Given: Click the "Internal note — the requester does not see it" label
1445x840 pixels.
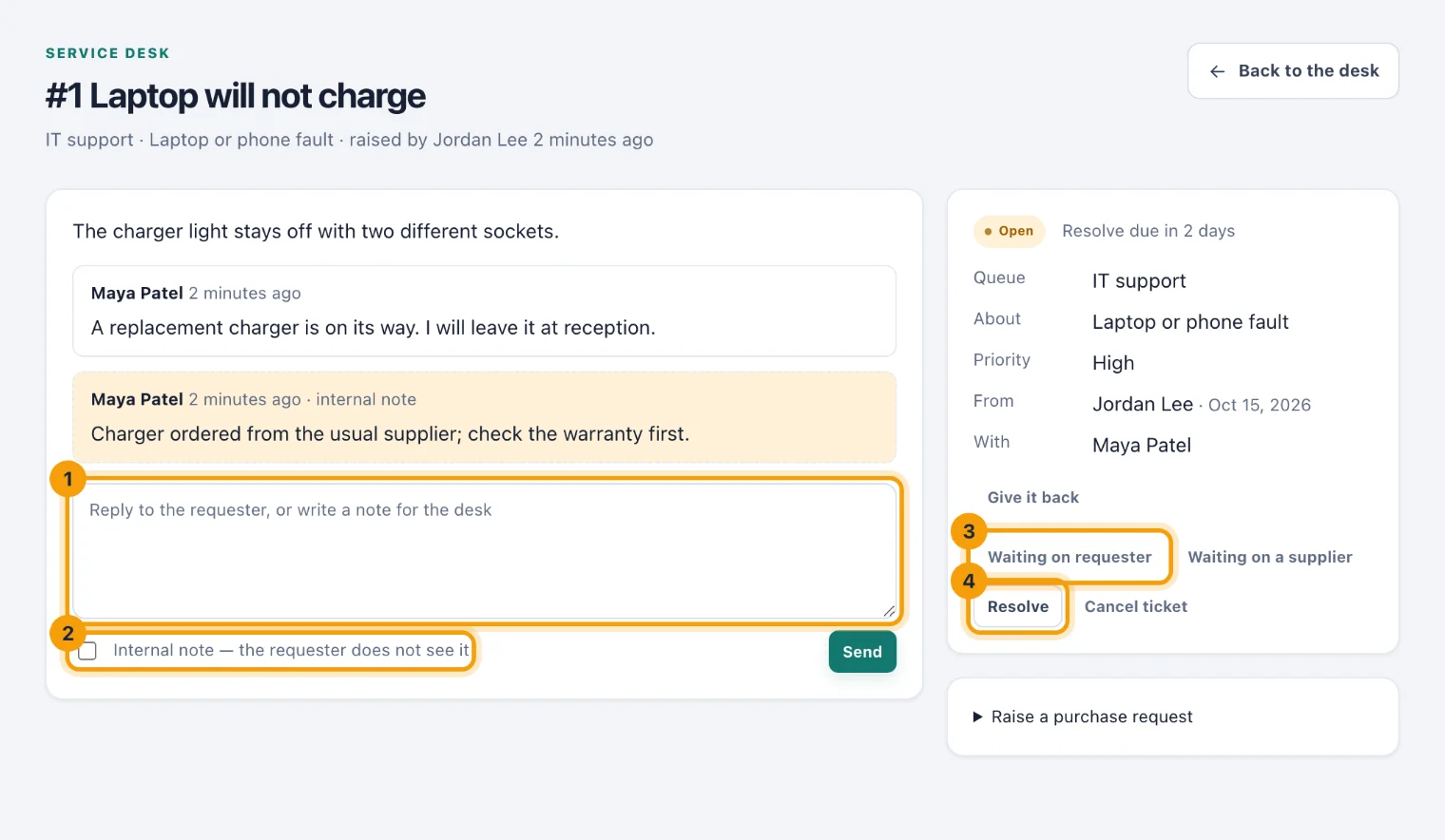Looking at the screenshot, I should click(x=291, y=651).
